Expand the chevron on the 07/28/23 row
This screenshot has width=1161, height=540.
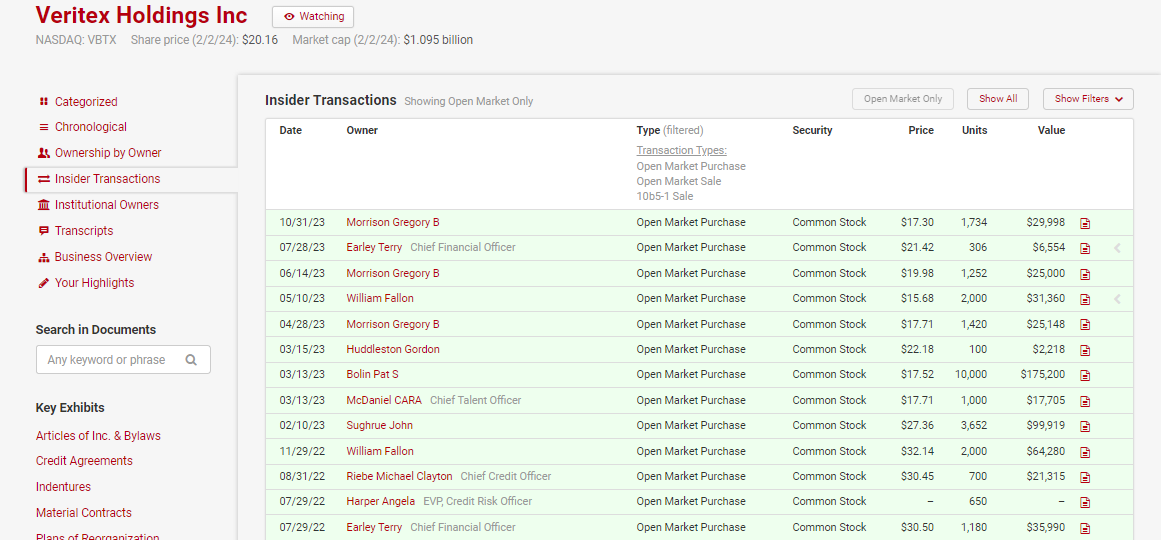click(x=1117, y=249)
